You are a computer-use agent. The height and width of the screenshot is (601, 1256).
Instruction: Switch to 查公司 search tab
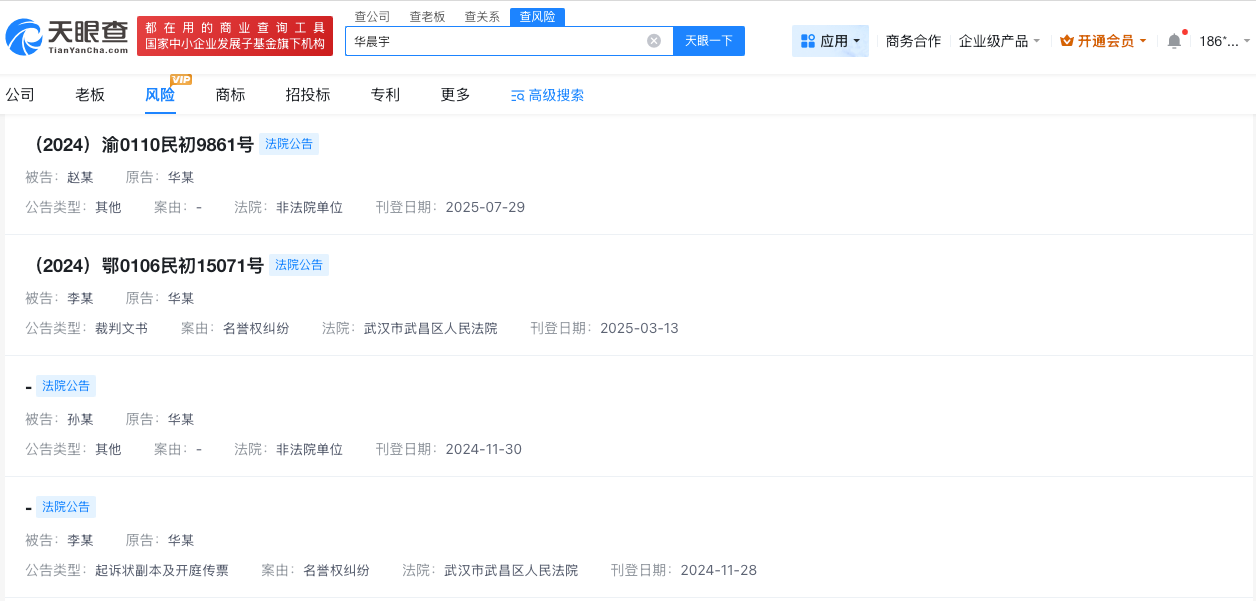(372, 17)
